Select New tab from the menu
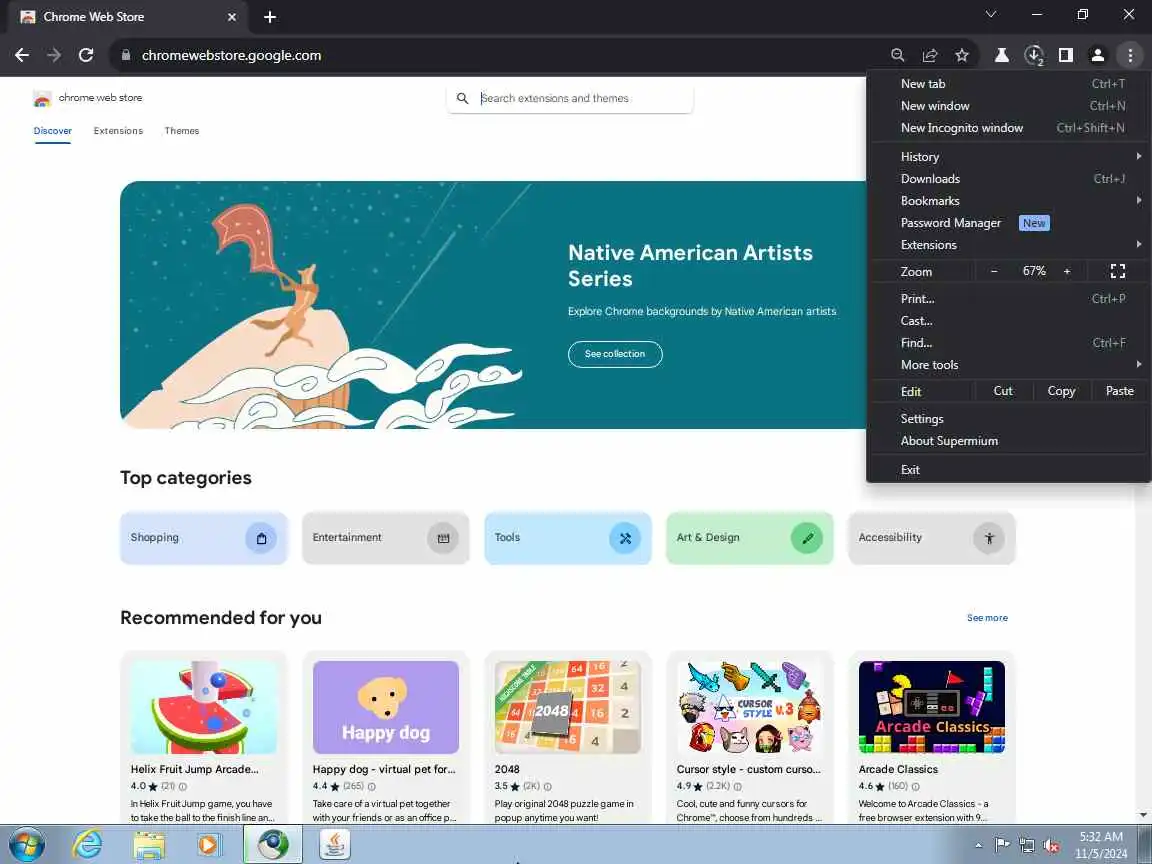This screenshot has height=864, width=1152. (1009, 84)
